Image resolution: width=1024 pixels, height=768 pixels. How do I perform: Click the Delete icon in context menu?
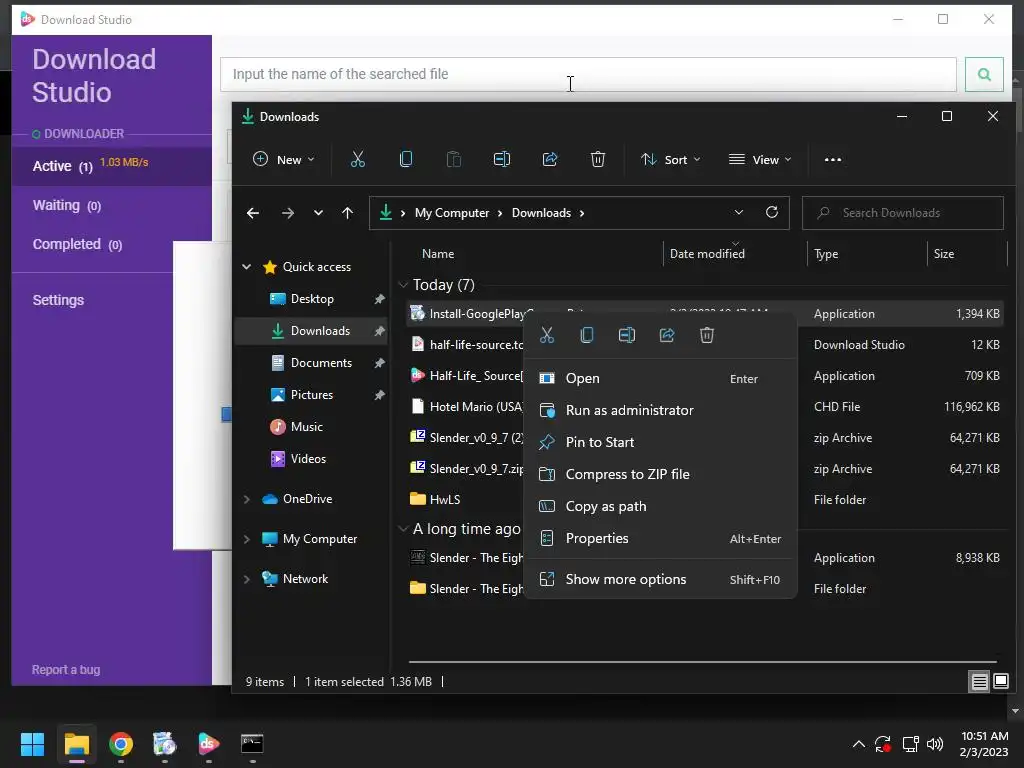pyautogui.click(x=707, y=335)
